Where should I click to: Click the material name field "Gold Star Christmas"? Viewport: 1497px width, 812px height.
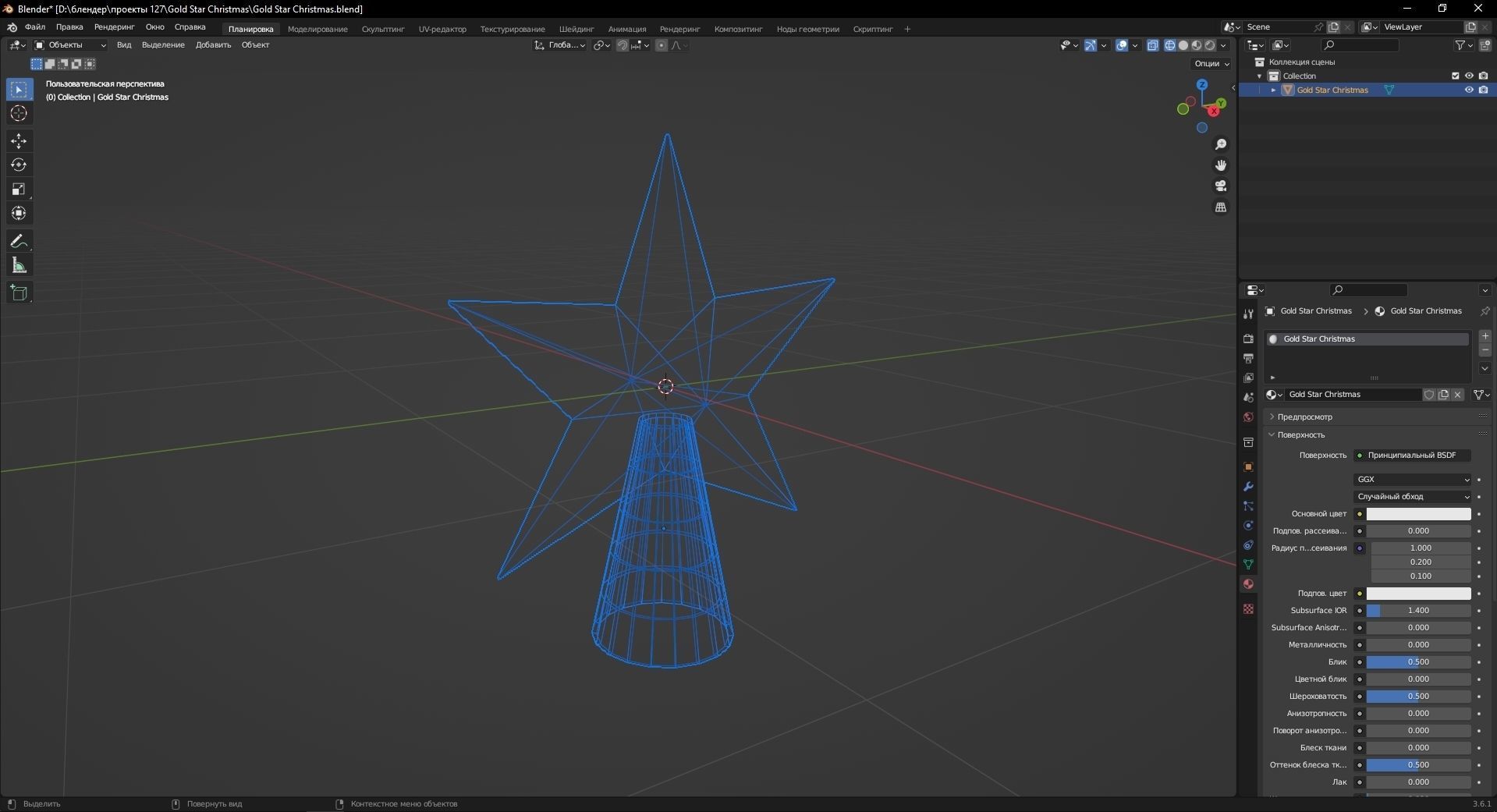pyautogui.click(x=1353, y=395)
